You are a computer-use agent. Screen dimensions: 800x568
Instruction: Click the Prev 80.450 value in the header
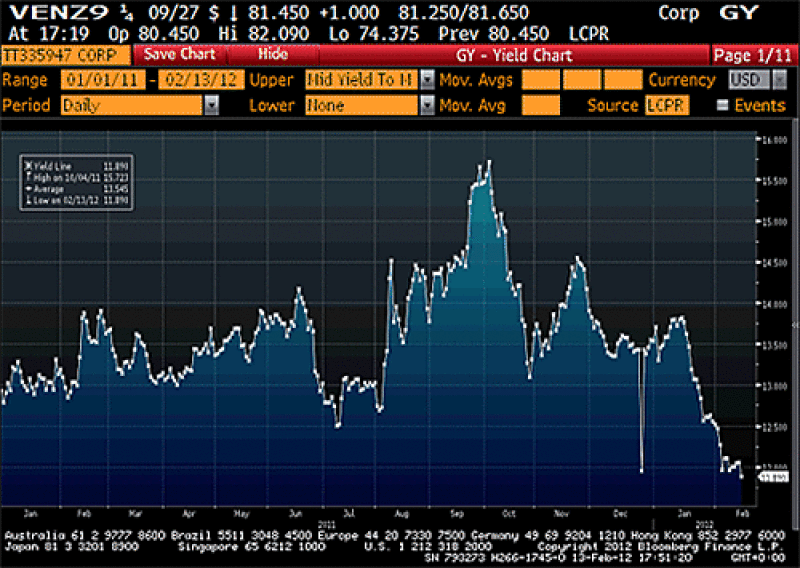pyautogui.click(x=493, y=34)
